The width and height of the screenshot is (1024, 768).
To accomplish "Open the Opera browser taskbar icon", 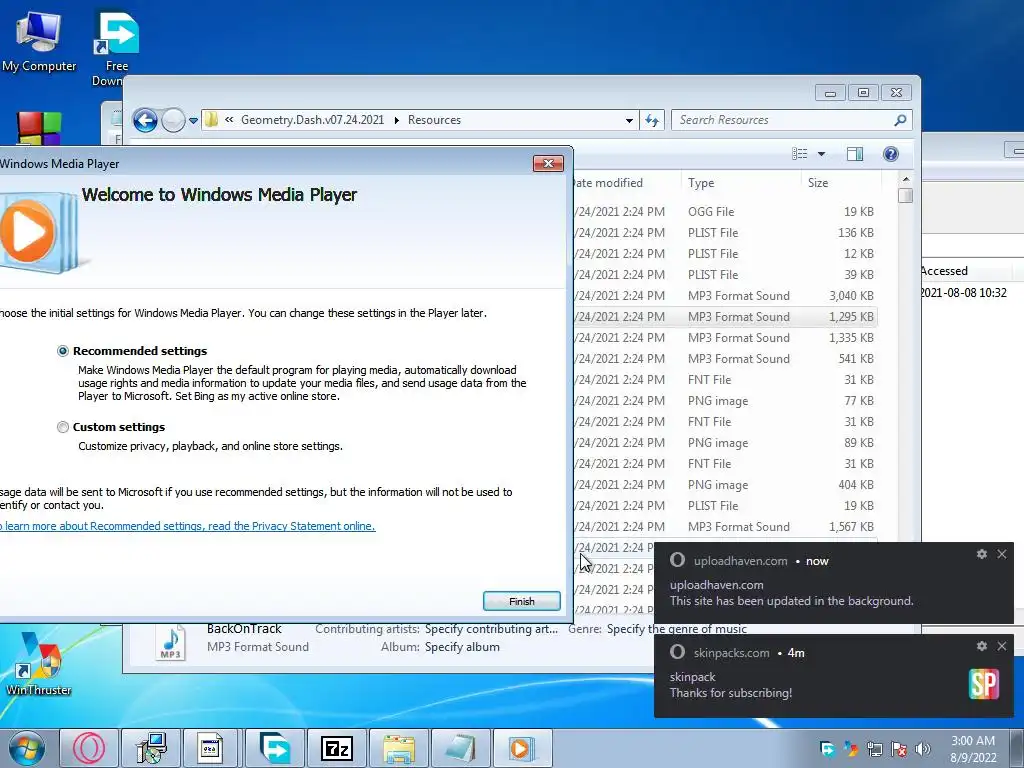I will click(x=89, y=748).
